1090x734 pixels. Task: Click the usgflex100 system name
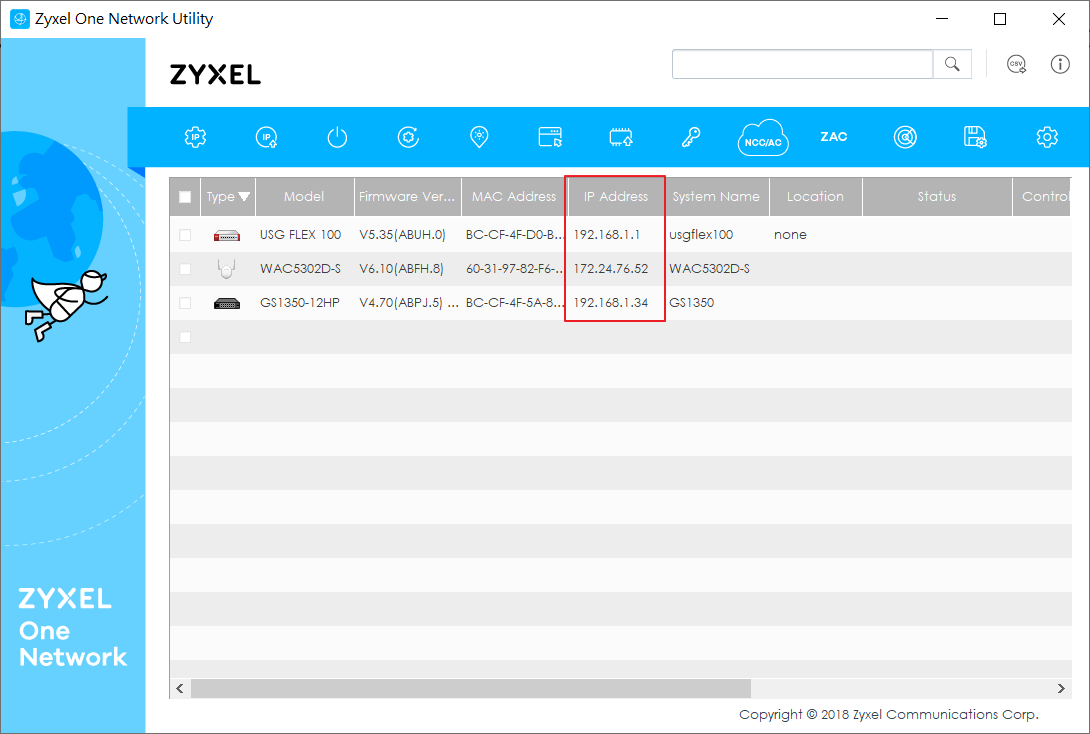pos(701,235)
